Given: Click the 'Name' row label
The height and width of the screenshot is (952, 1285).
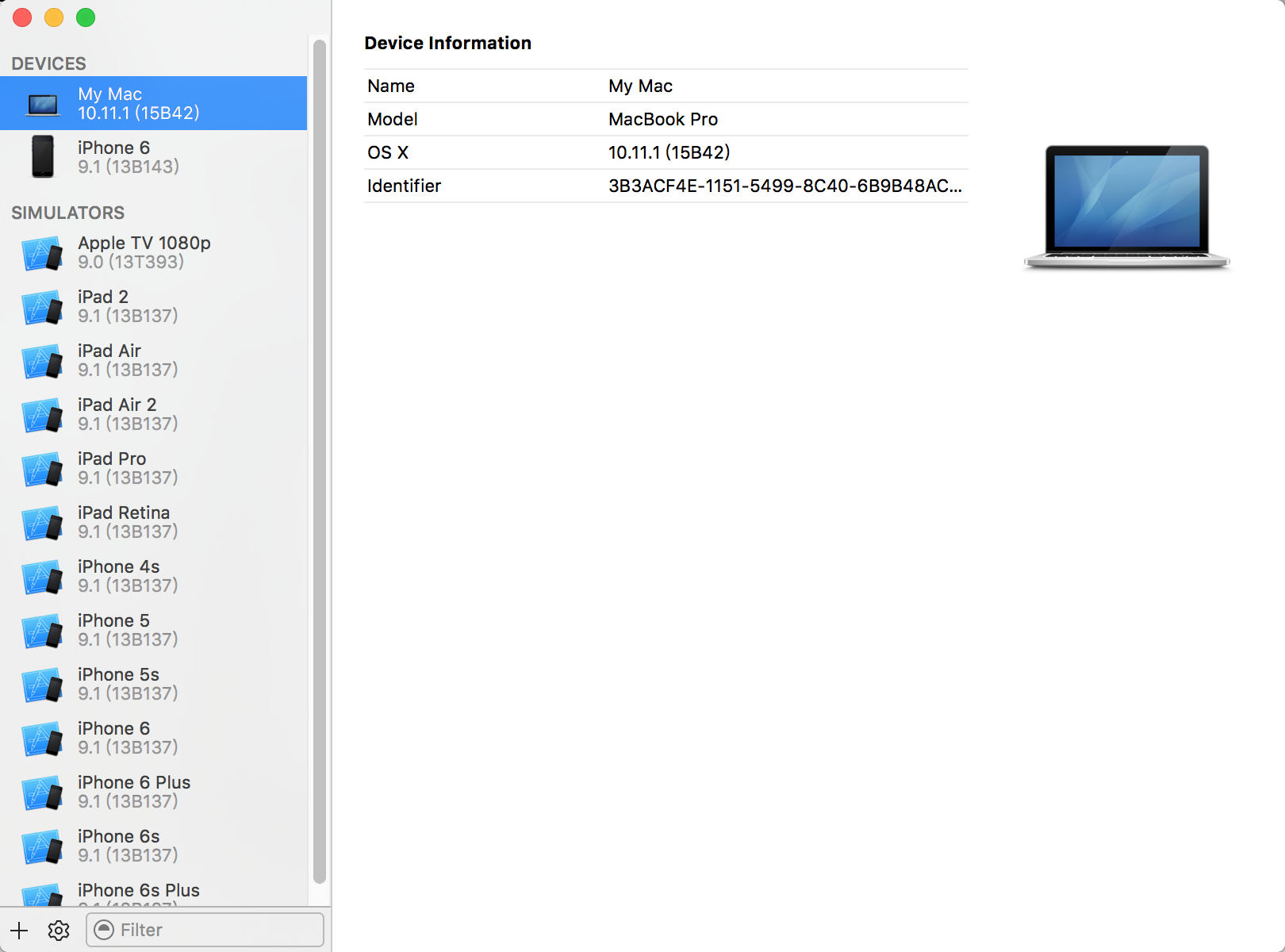Looking at the screenshot, I should pos(391,86).
